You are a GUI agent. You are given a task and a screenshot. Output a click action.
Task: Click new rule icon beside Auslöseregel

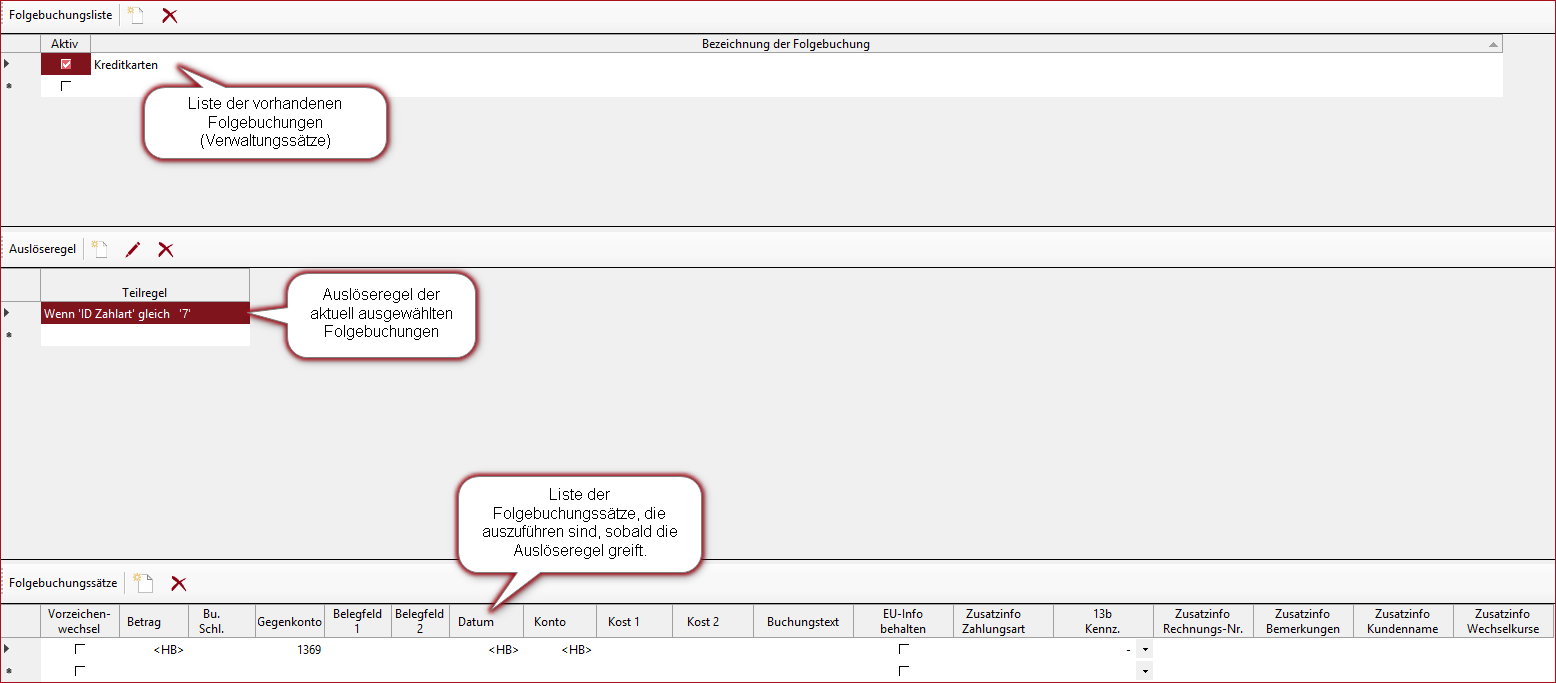tap(99, 249)
